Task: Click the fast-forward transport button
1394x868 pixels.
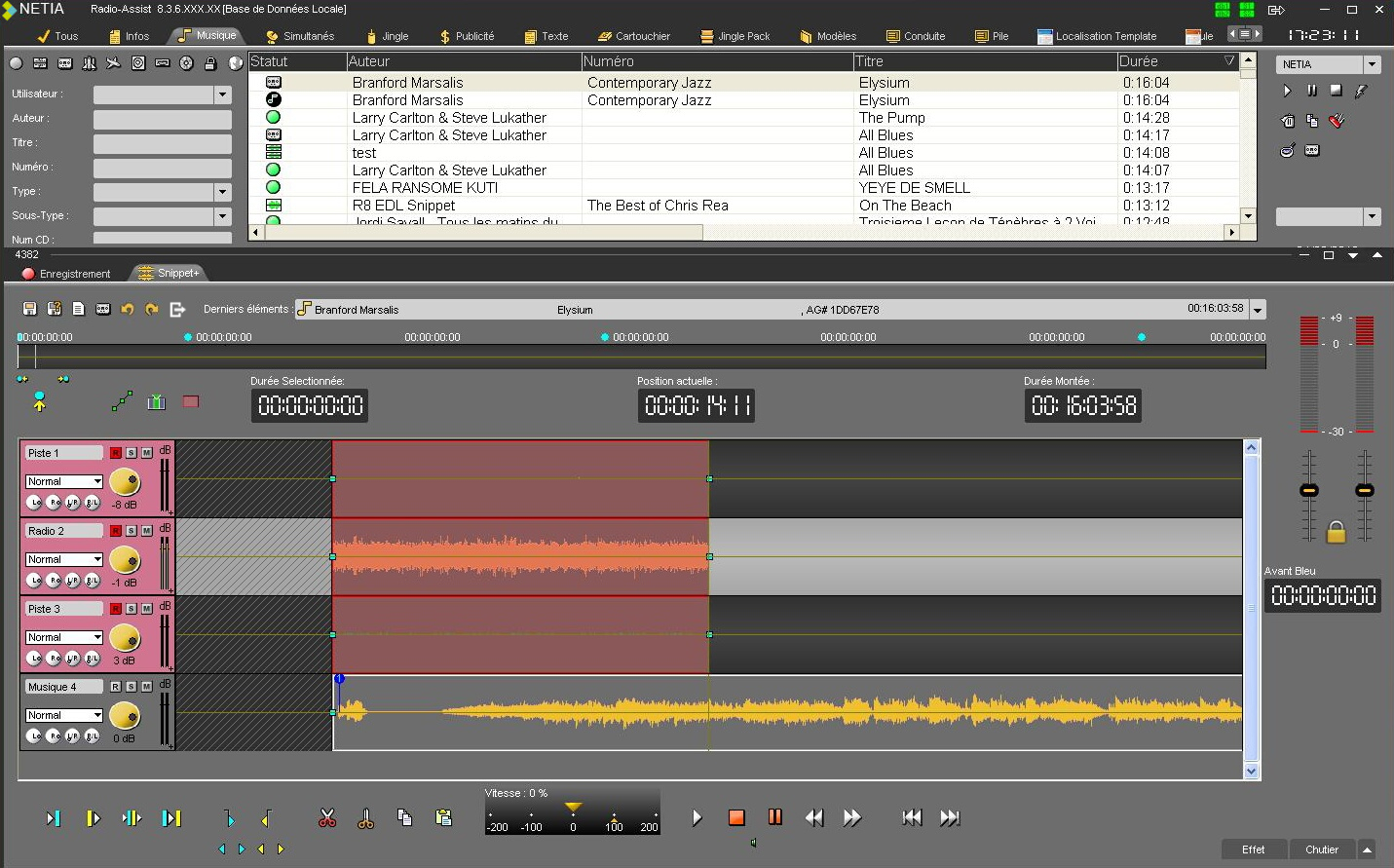Action: pyautogui.click(x=852, y=818)
